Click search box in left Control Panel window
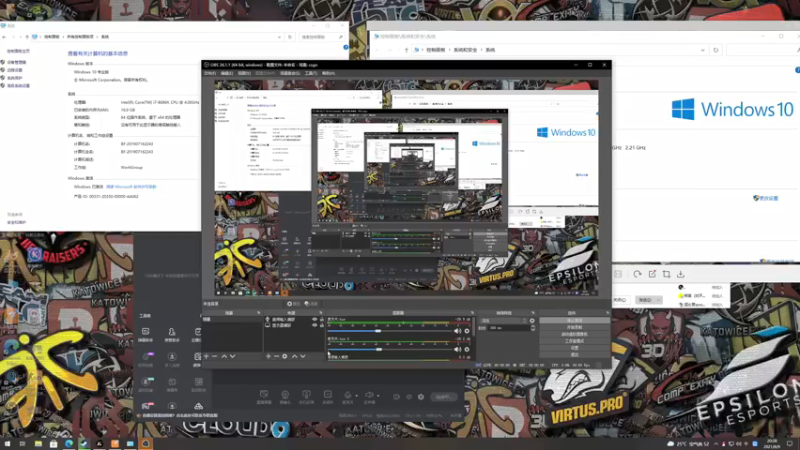 pos(322,37)
